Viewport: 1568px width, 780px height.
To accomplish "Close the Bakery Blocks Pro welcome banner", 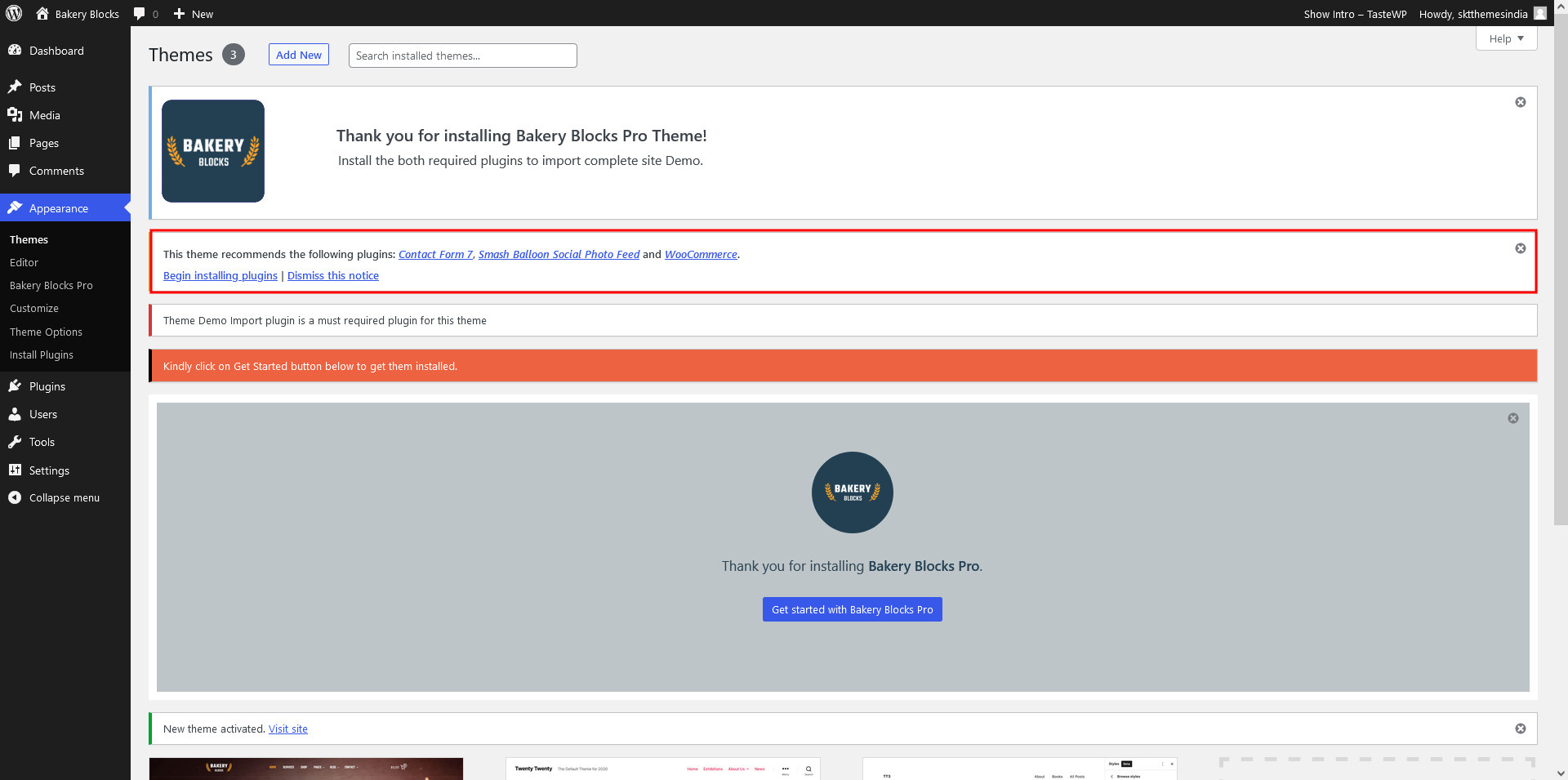I will coord(1512,418).
